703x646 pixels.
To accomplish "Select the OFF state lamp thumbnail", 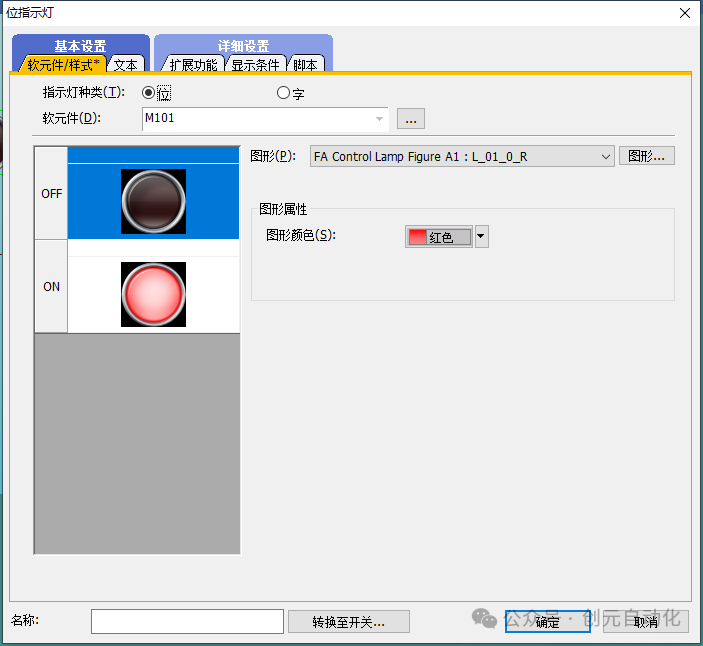I will [153, 201].
